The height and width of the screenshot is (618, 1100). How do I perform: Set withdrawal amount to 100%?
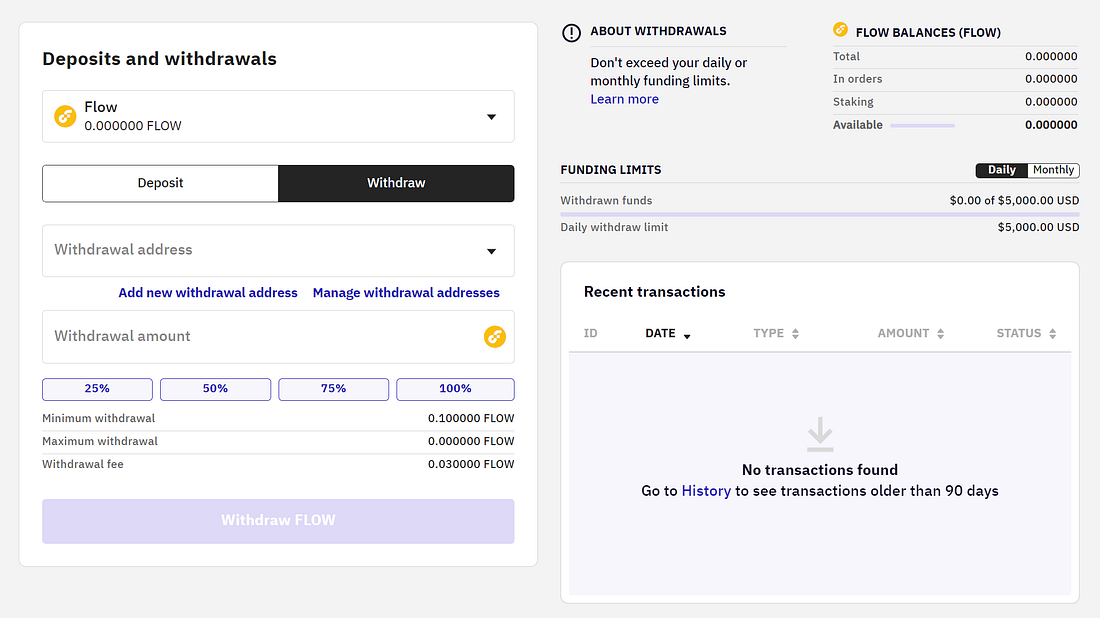tap(455, 389)
